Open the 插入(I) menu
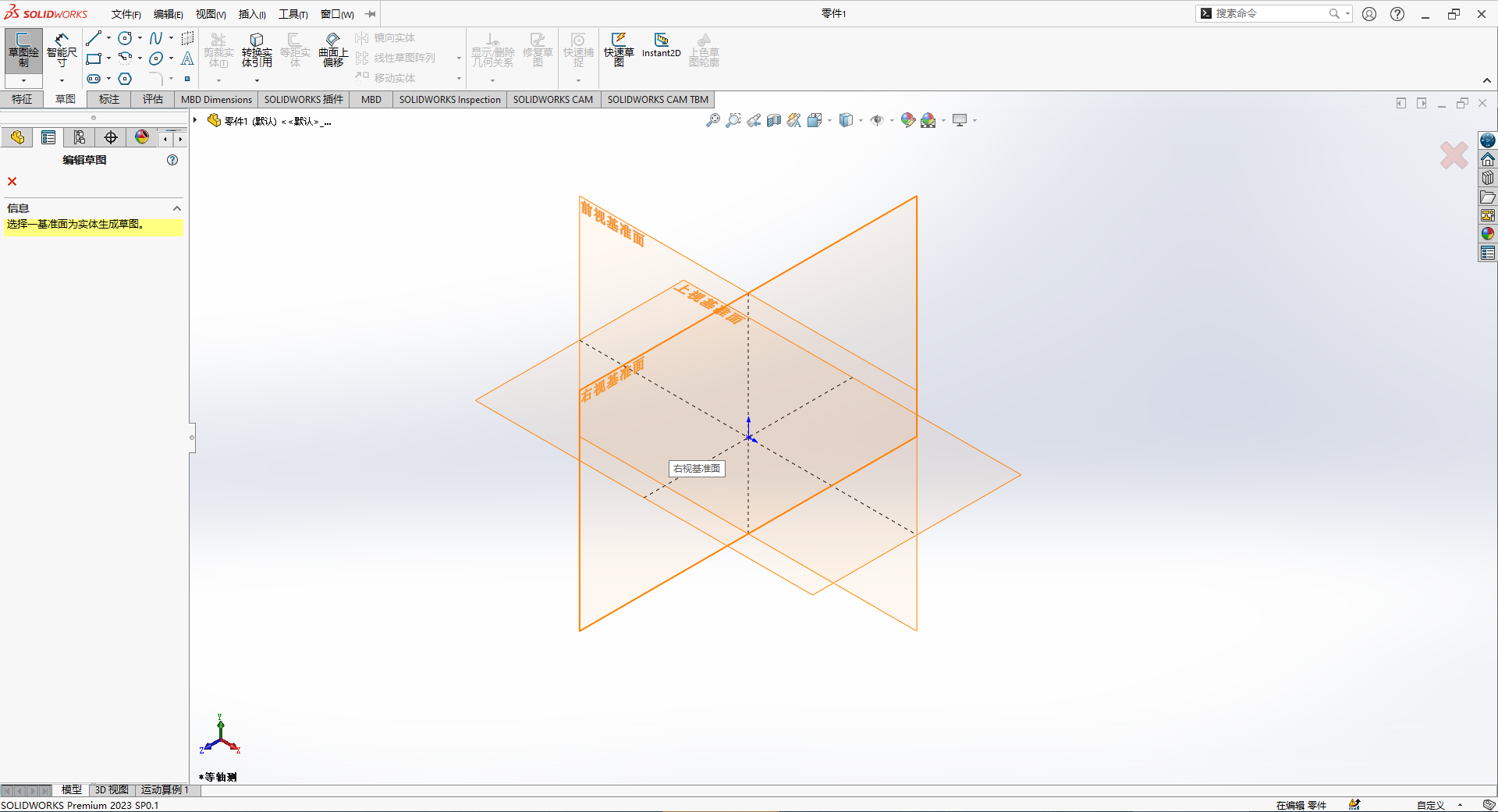 250,13
